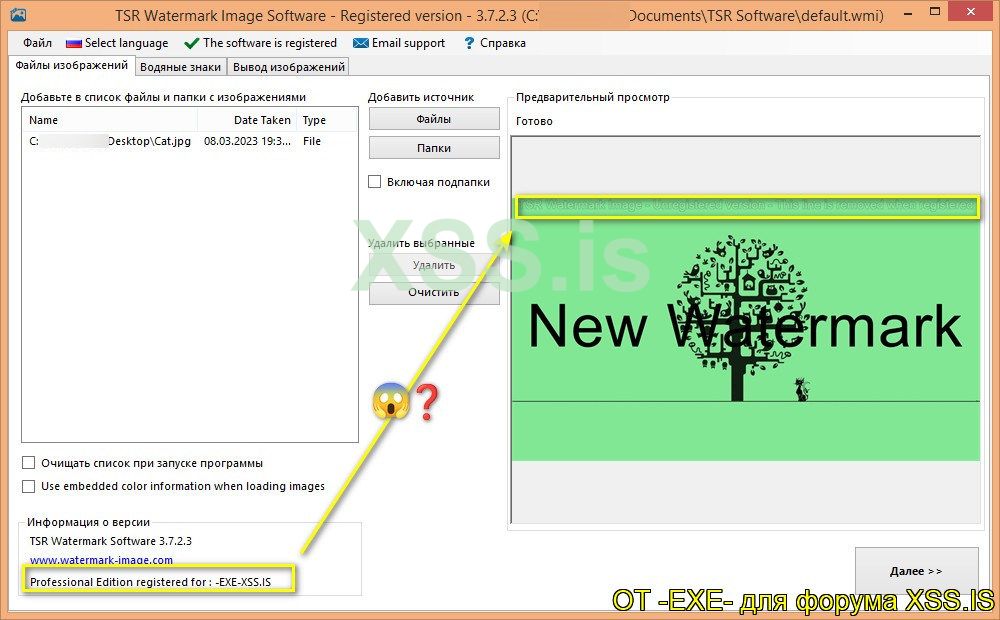
Task: Open the Файл menu
Action: 38,43
